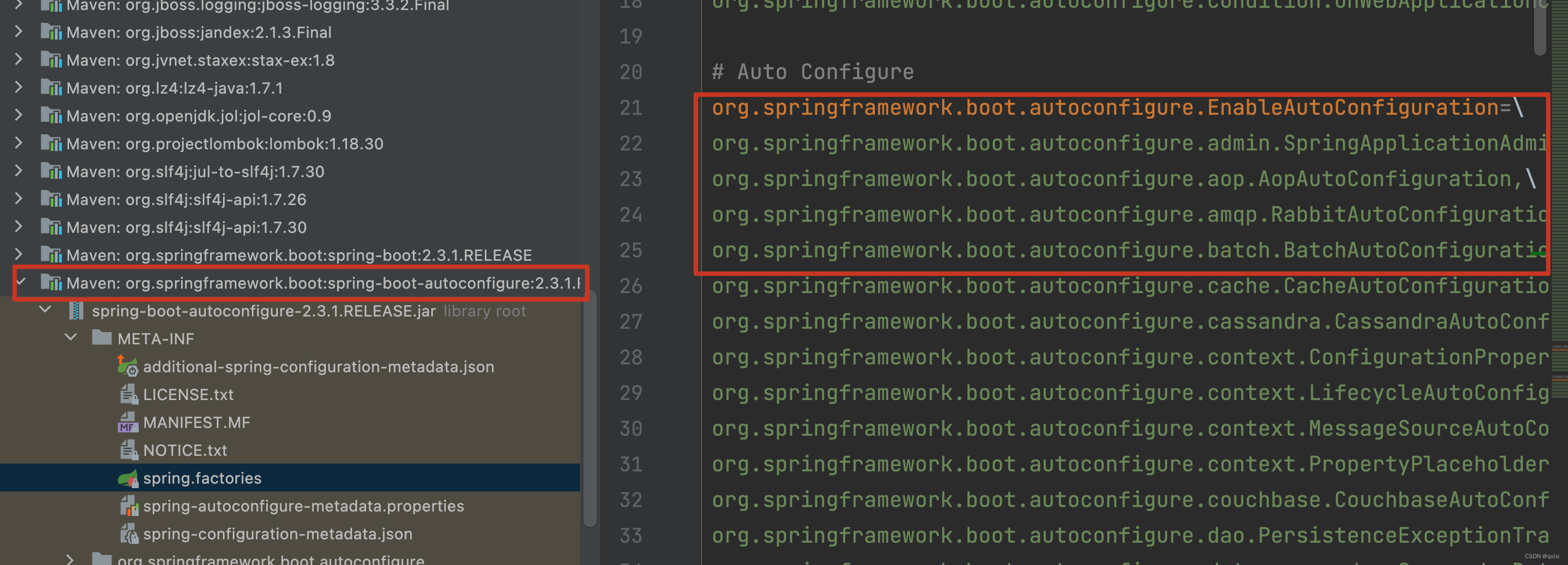Collapse the META-INF folder
The height and width of the screenshot is (565, 1568).
tap(71, 338)
